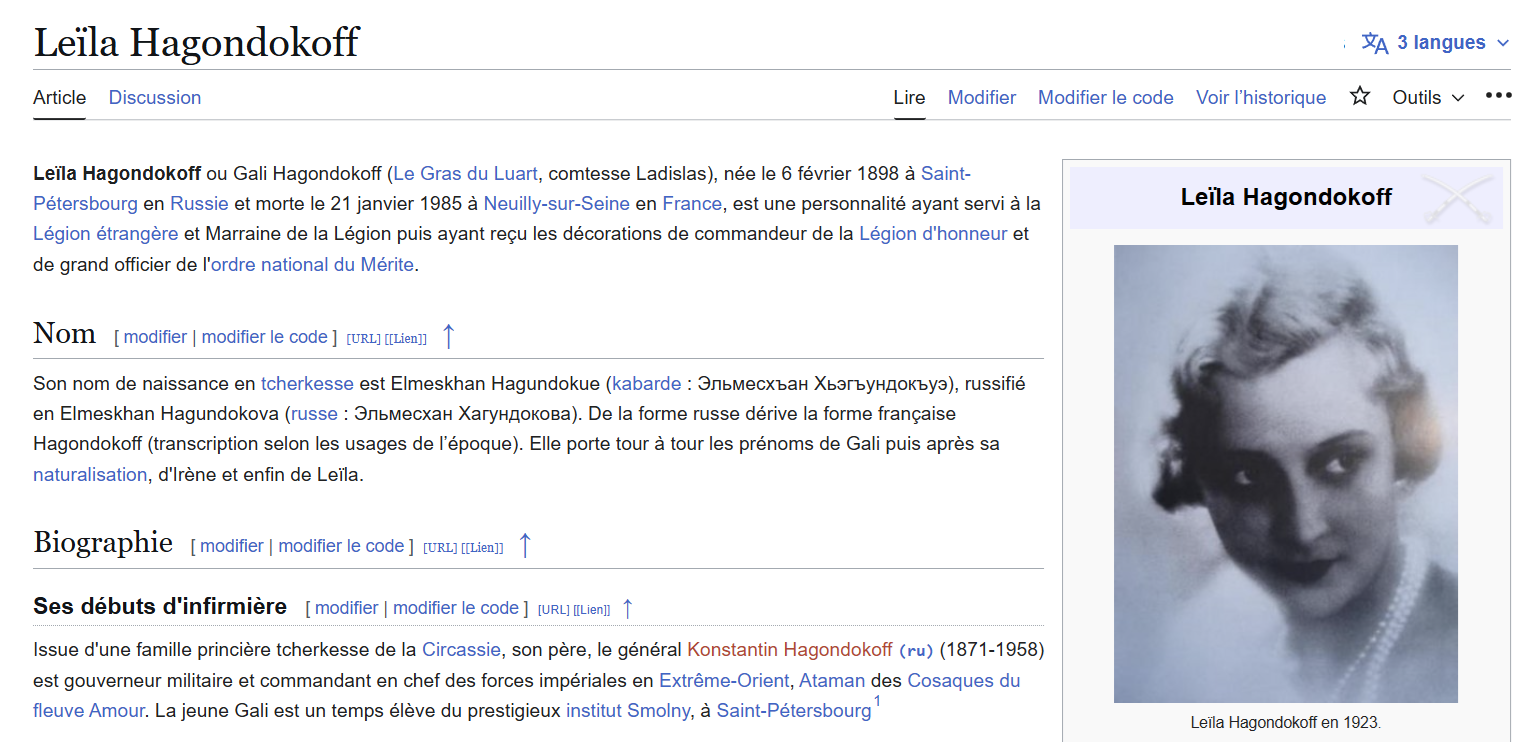The width and height of the screenshot is (1529, 744).
Task: Open the three-dots more options menu
Action: tap(1498, 96)
